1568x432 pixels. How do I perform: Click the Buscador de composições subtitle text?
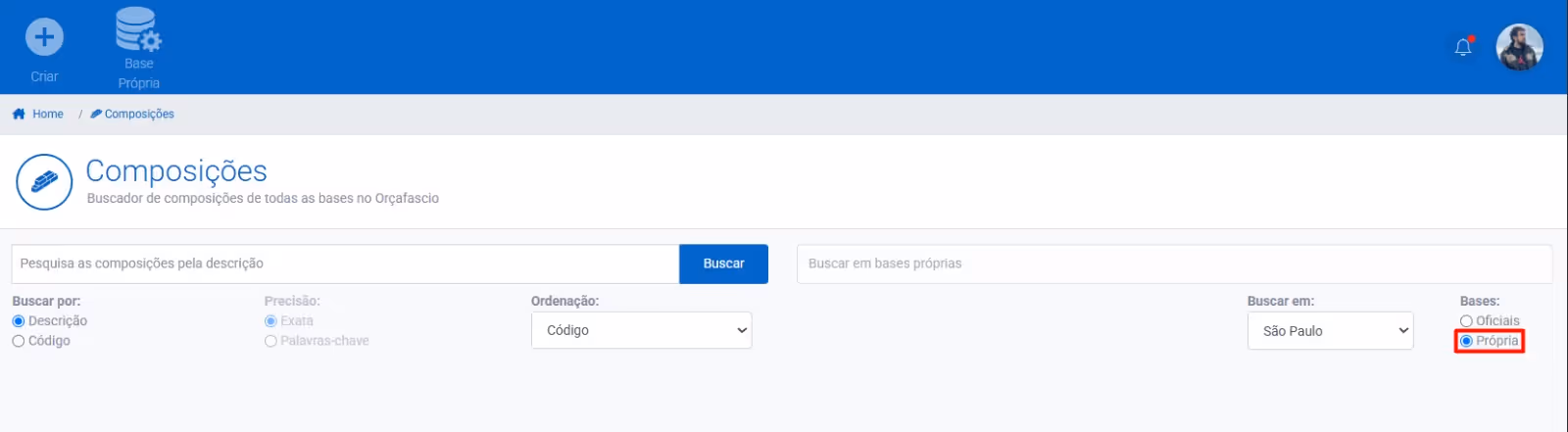click(x=263, y=198)
